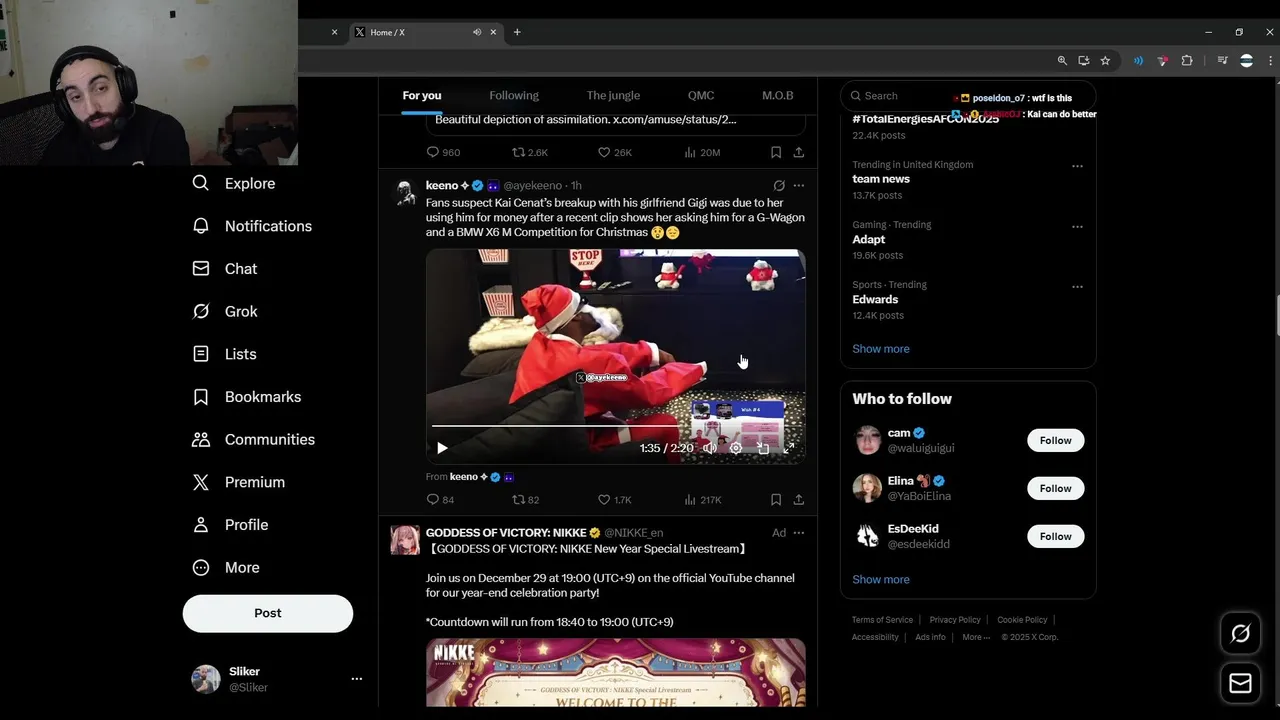Screen dimensions: 1280x720
Task: Open Privacy Policy footer link
Action: pyautogui.click(x=955, y=620)
